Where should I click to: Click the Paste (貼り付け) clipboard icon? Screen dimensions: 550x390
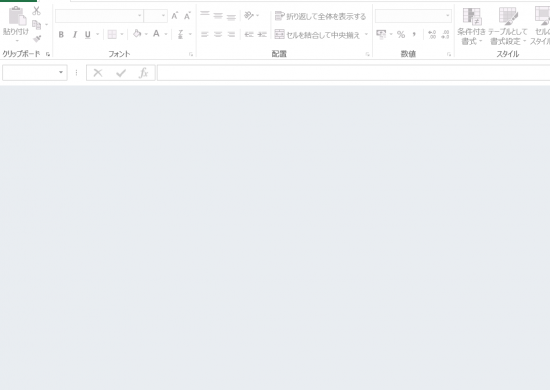pos(16,16)
